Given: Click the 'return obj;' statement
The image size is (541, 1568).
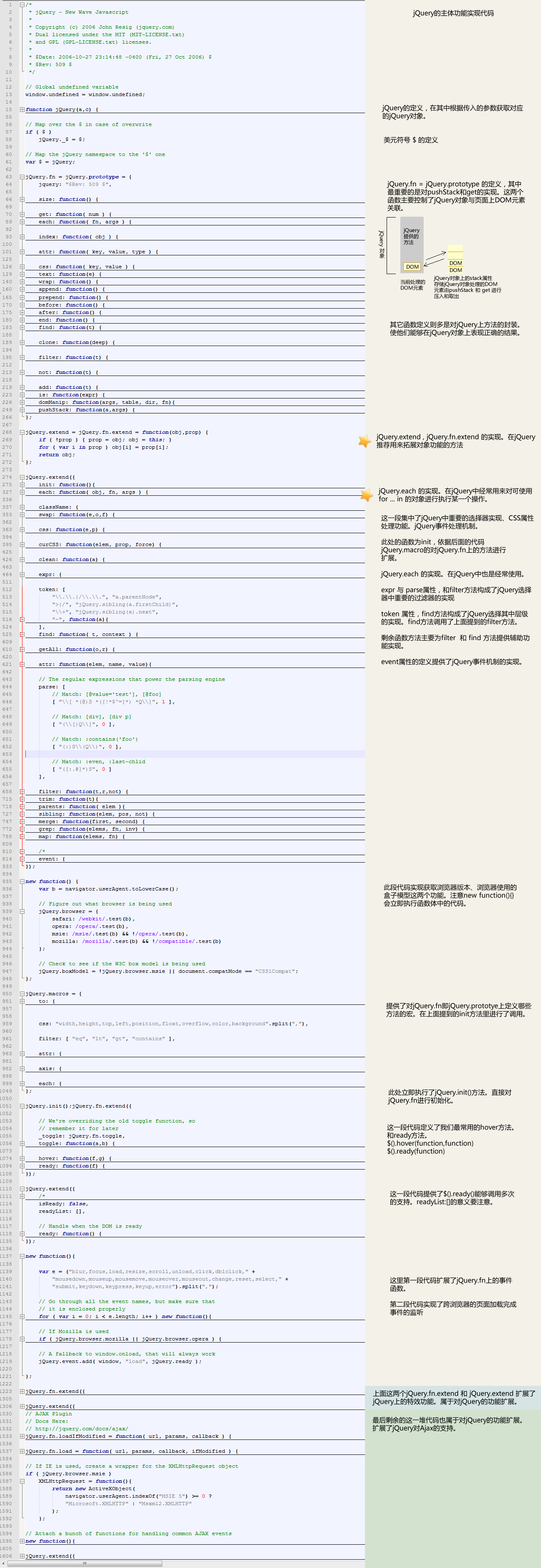Looking at the screenshot, I should tap(57, 455).
